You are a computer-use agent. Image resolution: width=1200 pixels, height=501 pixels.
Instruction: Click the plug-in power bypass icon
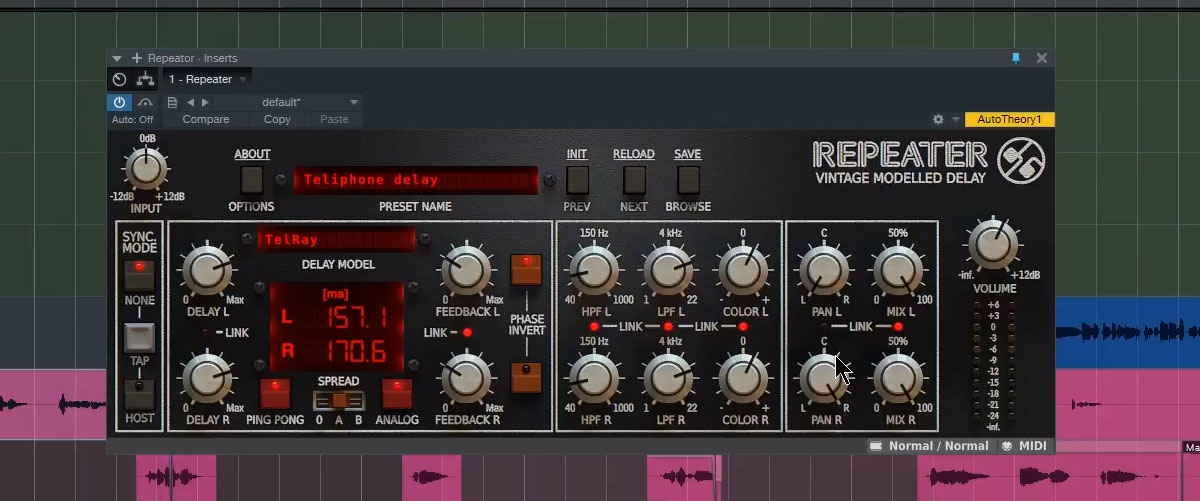point(119,102)
